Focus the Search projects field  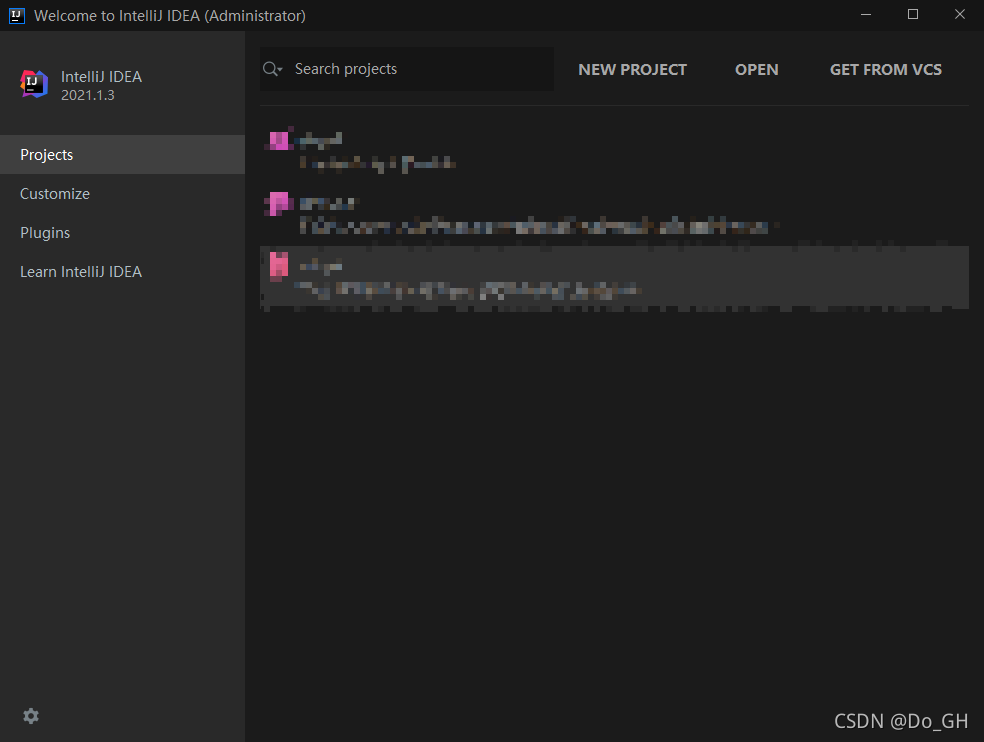tap(407, 69)
